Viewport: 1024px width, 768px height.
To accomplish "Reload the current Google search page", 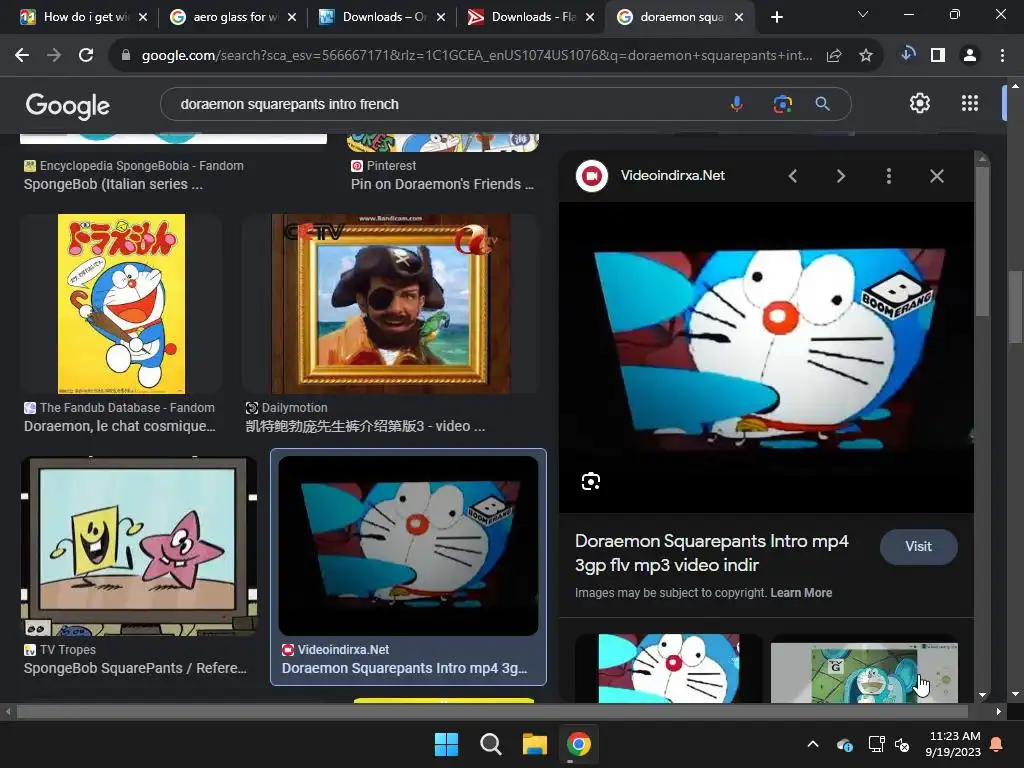I will click(x=86, y=56).
